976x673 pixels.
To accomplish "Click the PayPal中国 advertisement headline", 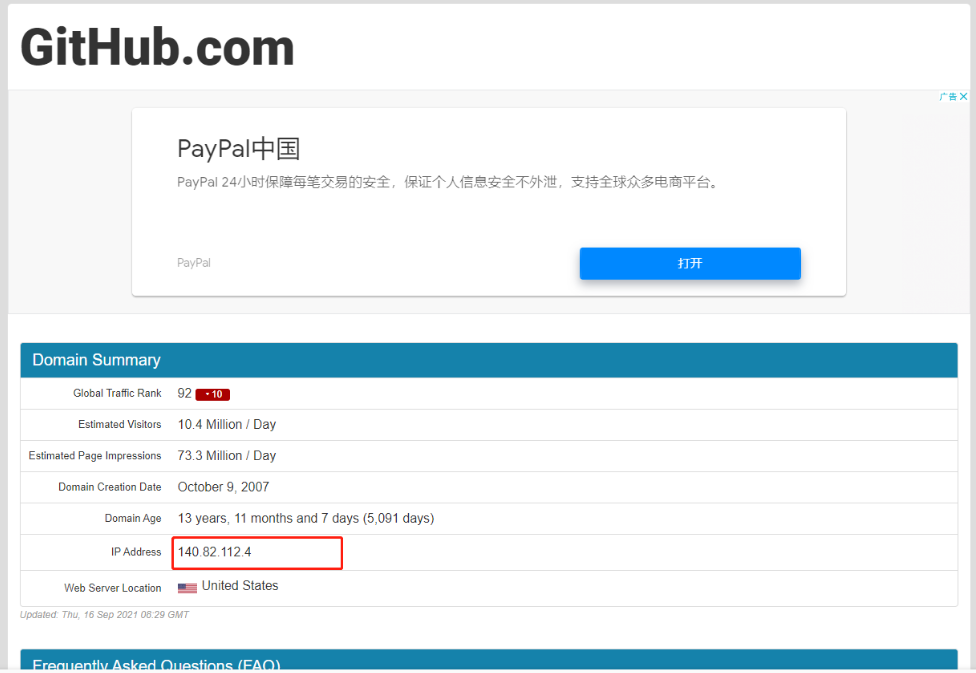I will pyautogui.click(x=238, y=148).
